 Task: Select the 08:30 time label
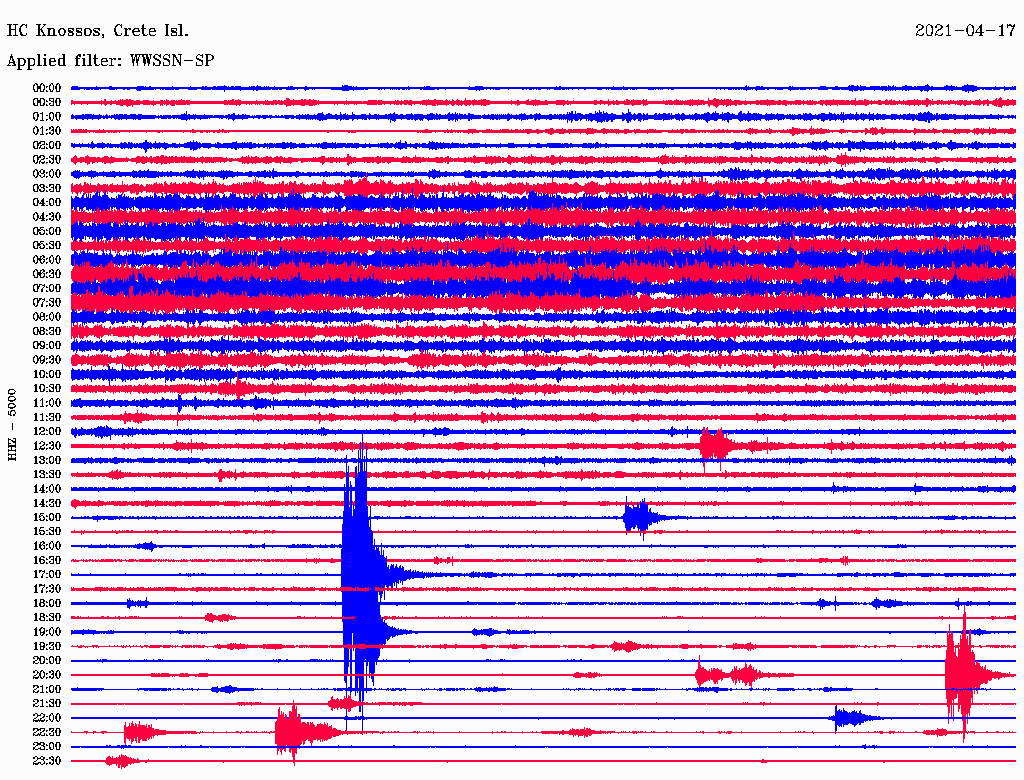pyautogui.click(x=47, y=332)
